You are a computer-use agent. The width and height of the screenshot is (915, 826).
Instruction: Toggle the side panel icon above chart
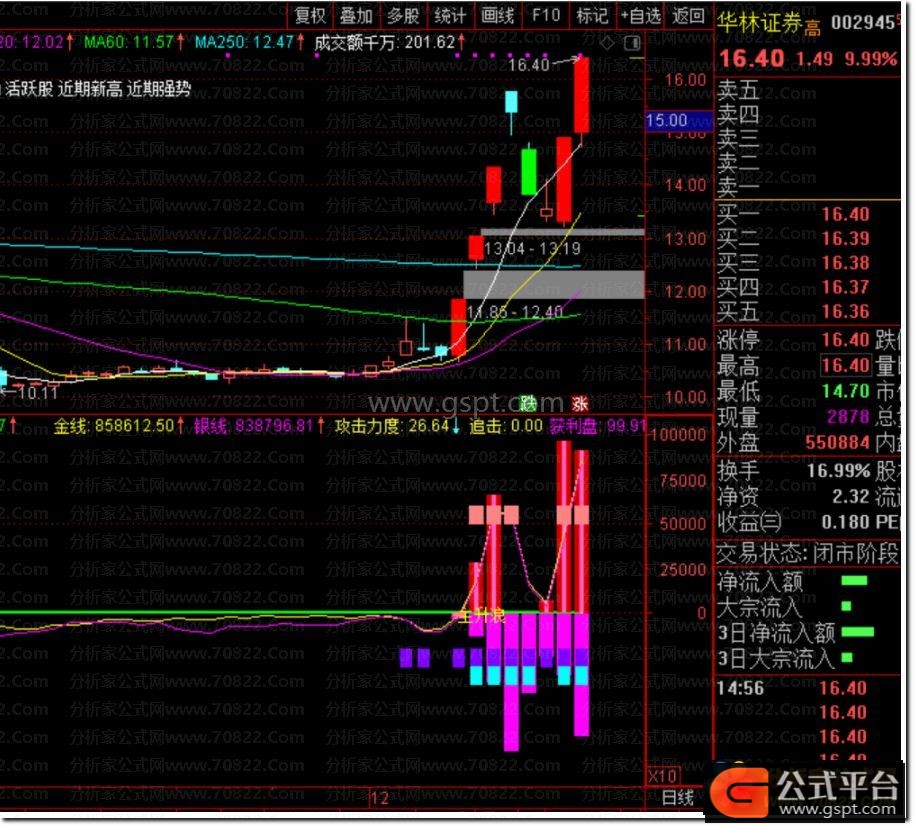pyautogui.click(x=631, y=43)
